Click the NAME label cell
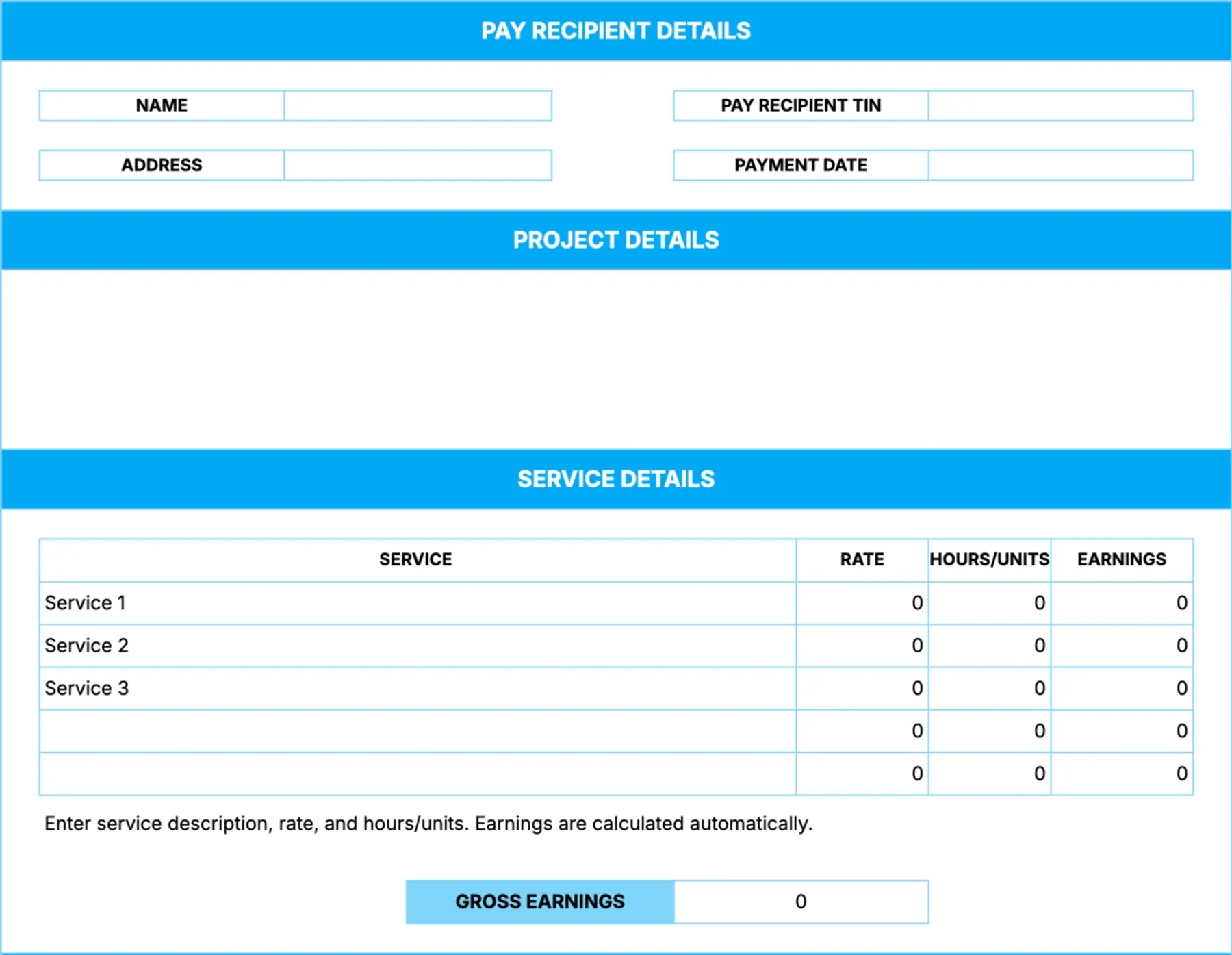Image resolution: width=1232 pixels, height=955 pixels. [x=162, y=105]
